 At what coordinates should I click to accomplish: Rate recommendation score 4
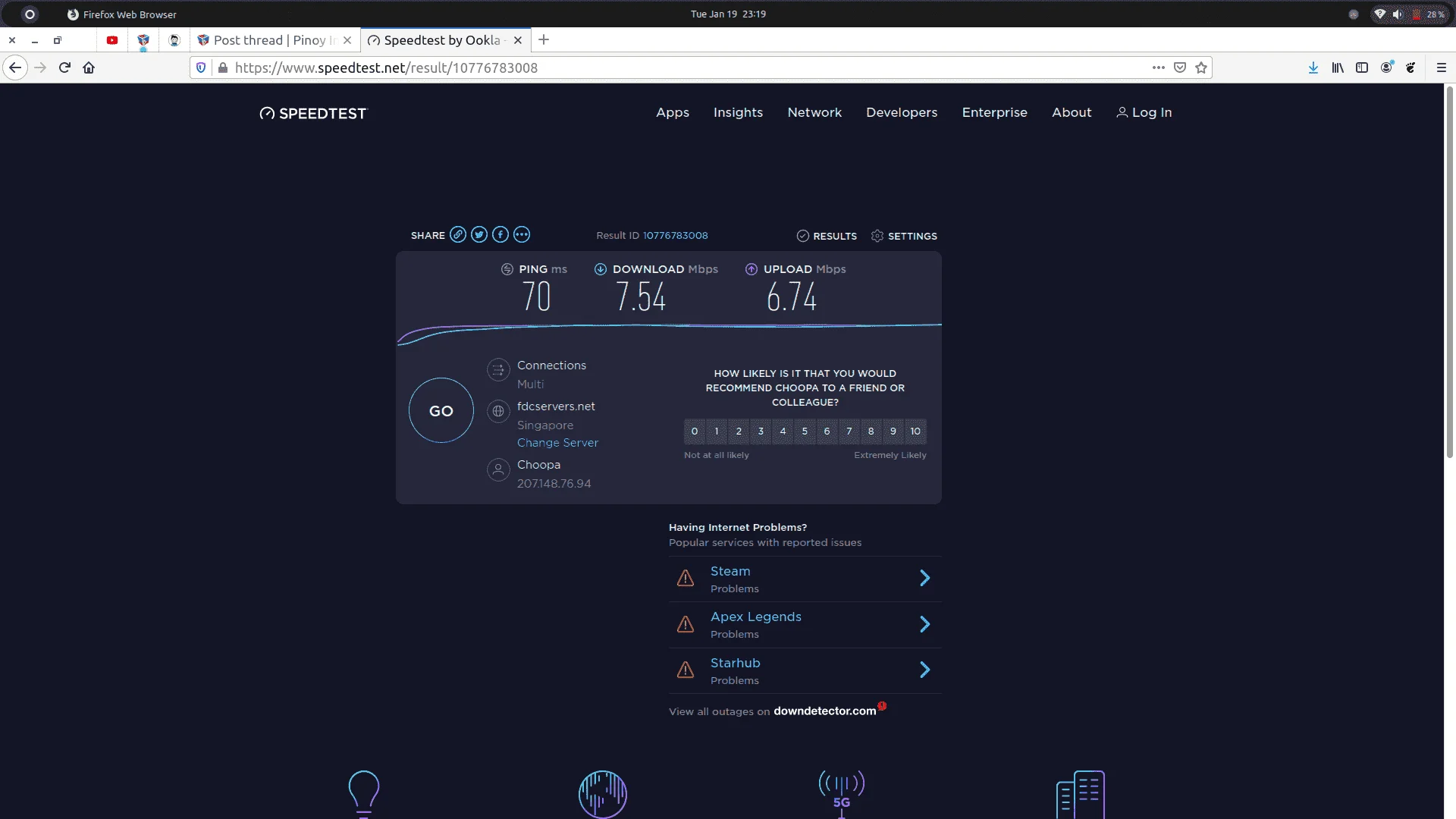click(783, 431)
